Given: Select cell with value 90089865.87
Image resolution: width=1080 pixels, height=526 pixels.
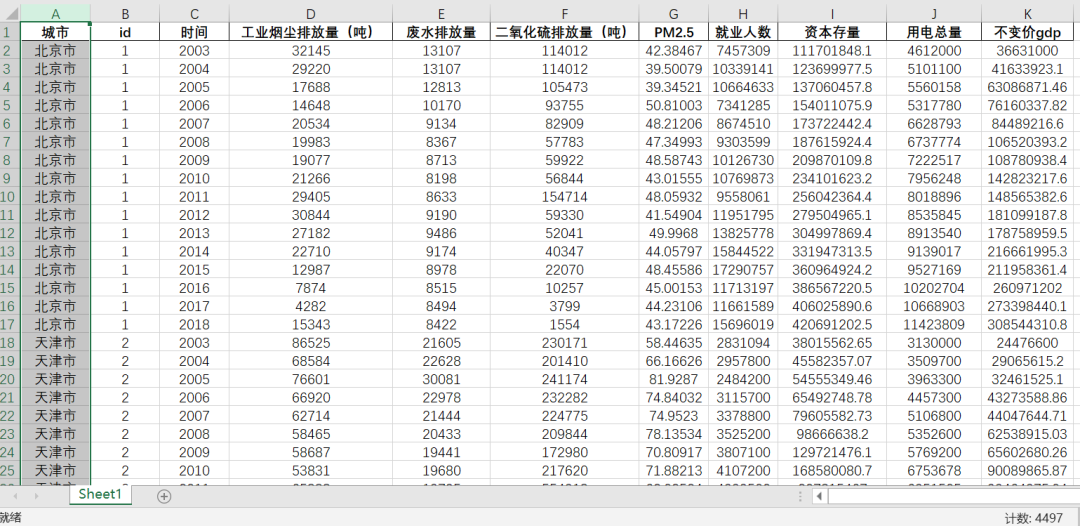Looking at the screenshot, I should click(1028, 470).
